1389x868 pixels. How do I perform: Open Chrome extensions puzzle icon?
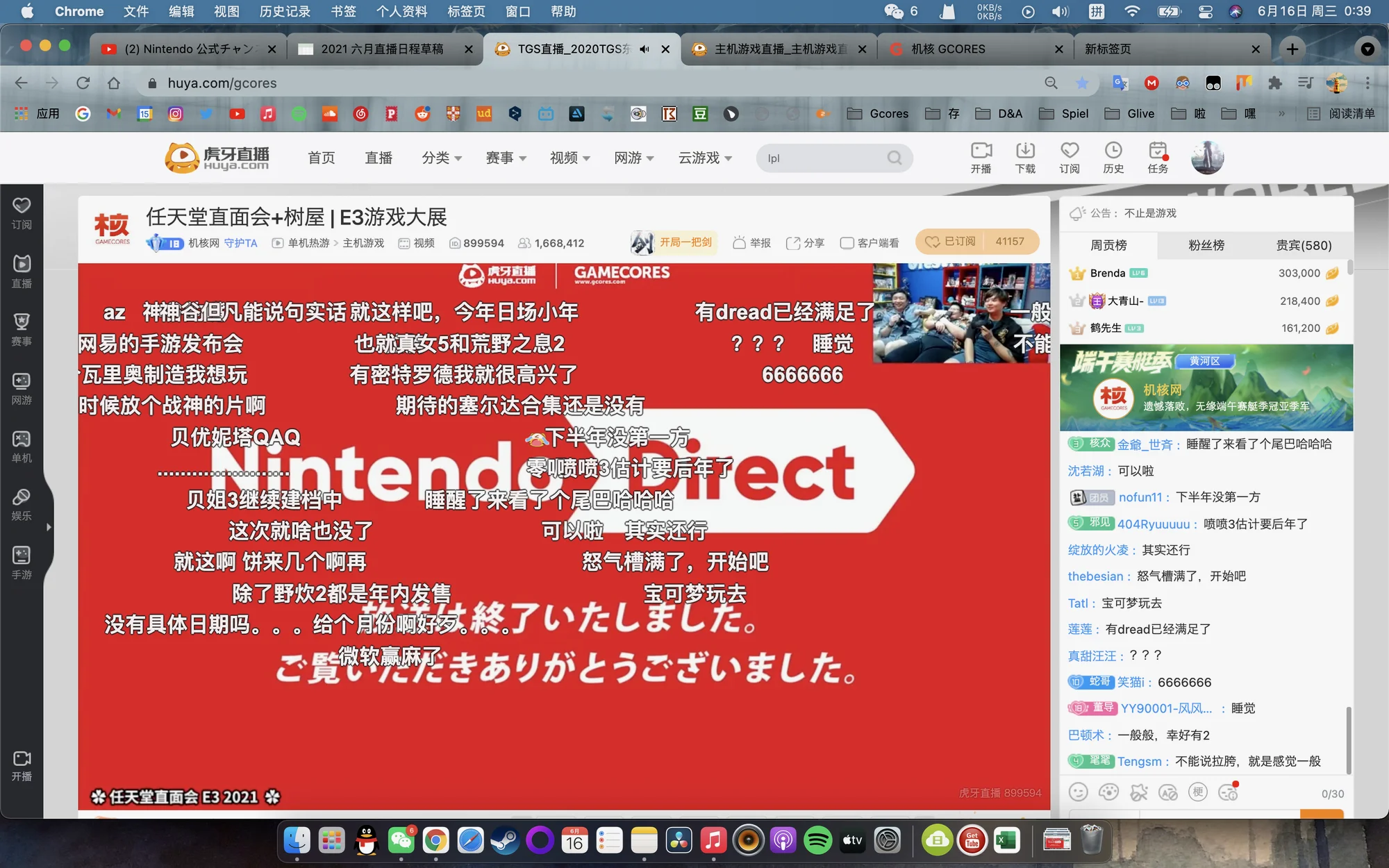point(1274,83)
